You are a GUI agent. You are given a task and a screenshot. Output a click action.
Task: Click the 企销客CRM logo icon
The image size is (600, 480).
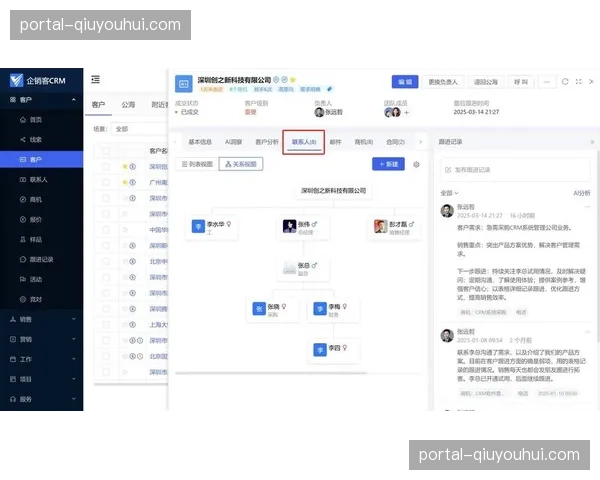coord(16,80)
